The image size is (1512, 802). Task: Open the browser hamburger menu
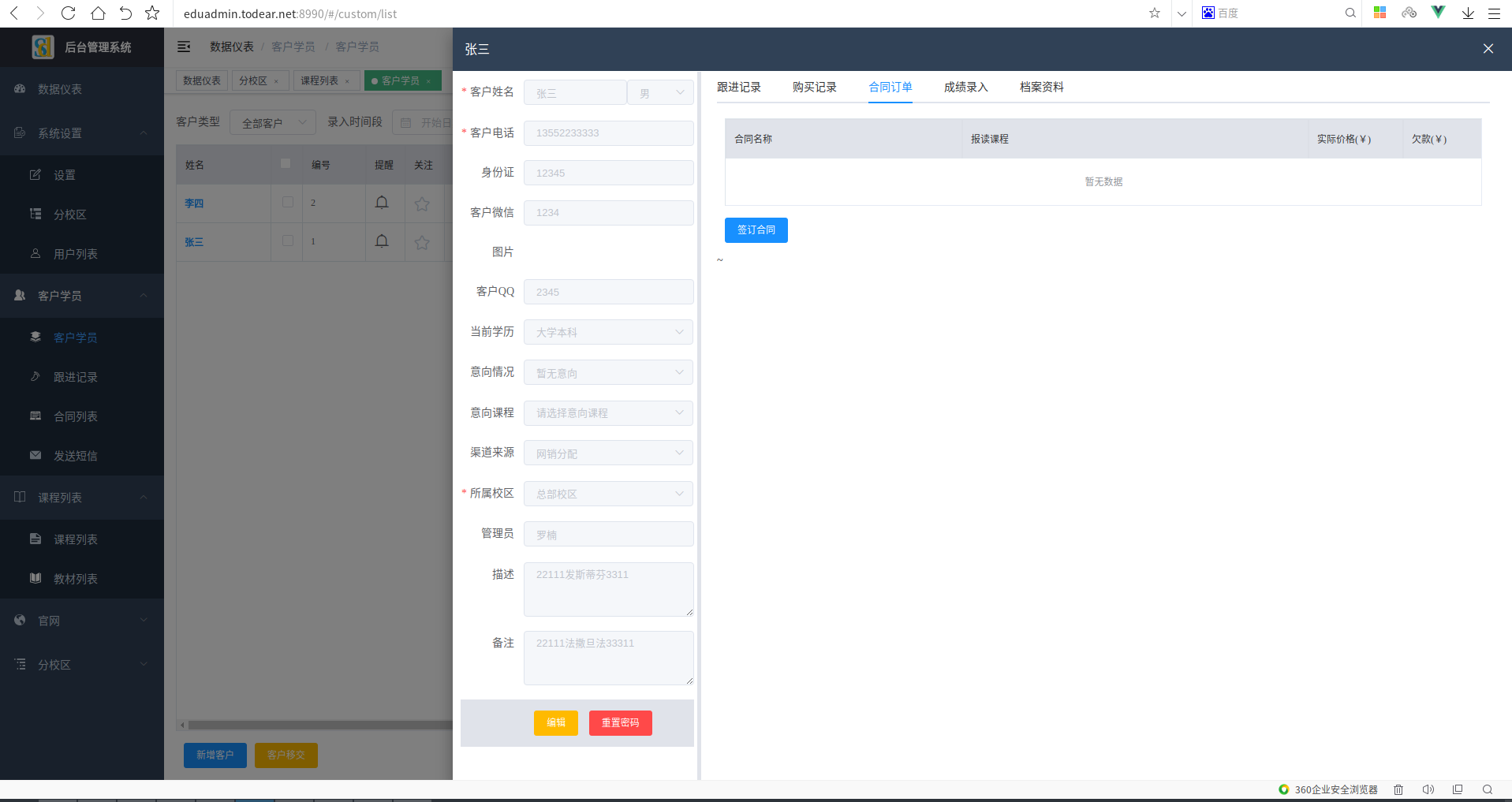coord(1494,13)
